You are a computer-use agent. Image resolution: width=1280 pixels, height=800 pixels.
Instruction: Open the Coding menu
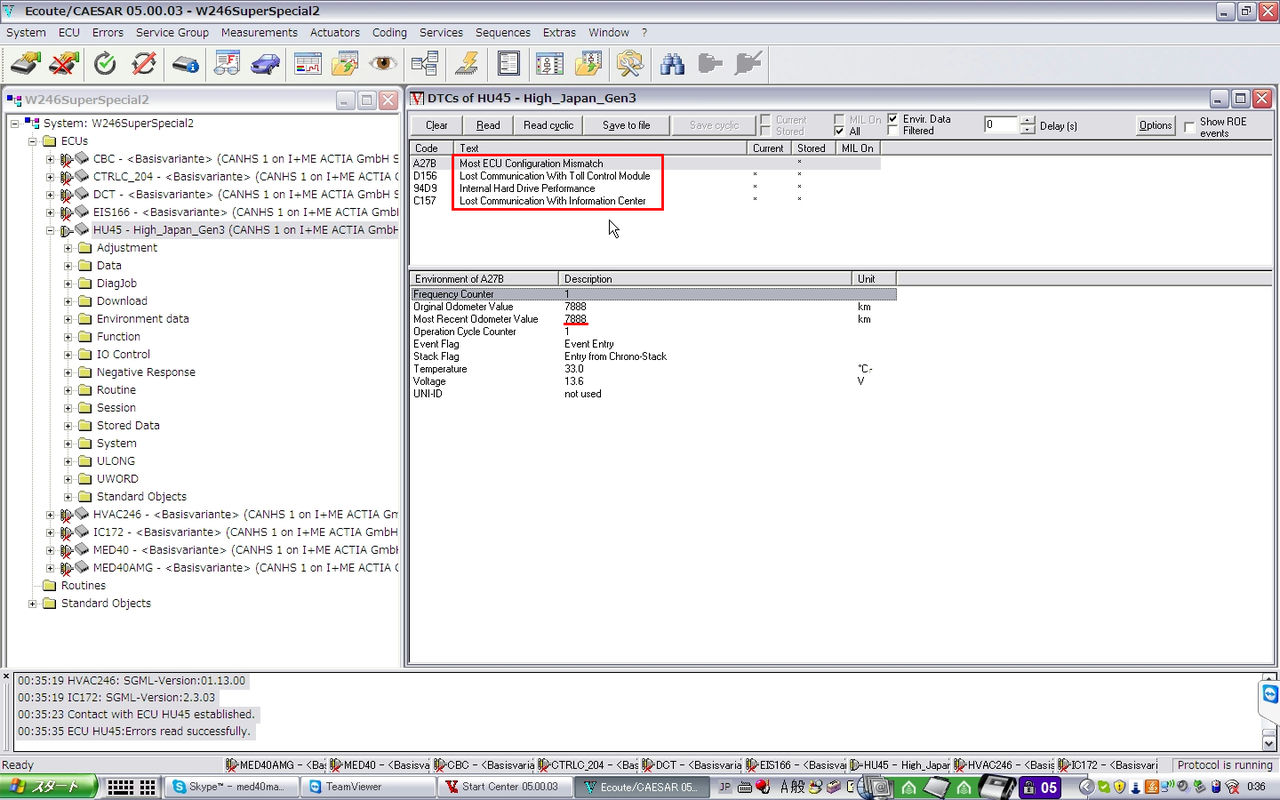coord(389,32)
